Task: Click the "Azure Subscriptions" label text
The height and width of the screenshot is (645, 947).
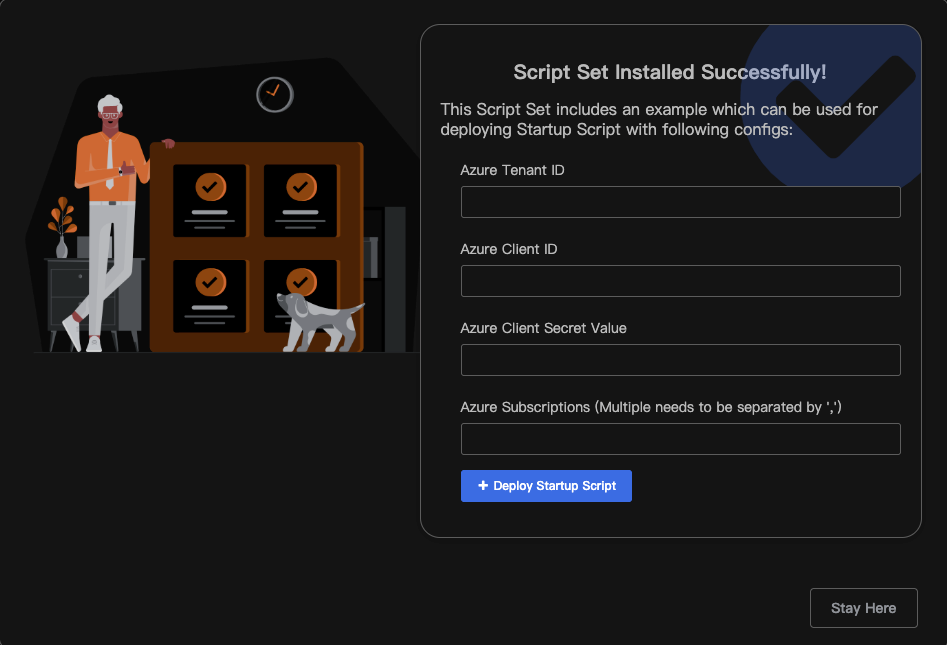Action: tap(525, 408)
